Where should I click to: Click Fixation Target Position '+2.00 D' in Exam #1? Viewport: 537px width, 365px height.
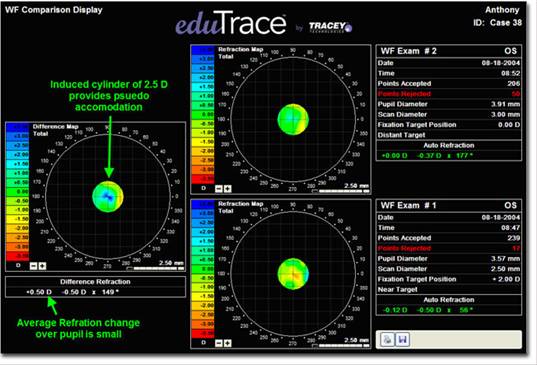[x=507, y=279]
